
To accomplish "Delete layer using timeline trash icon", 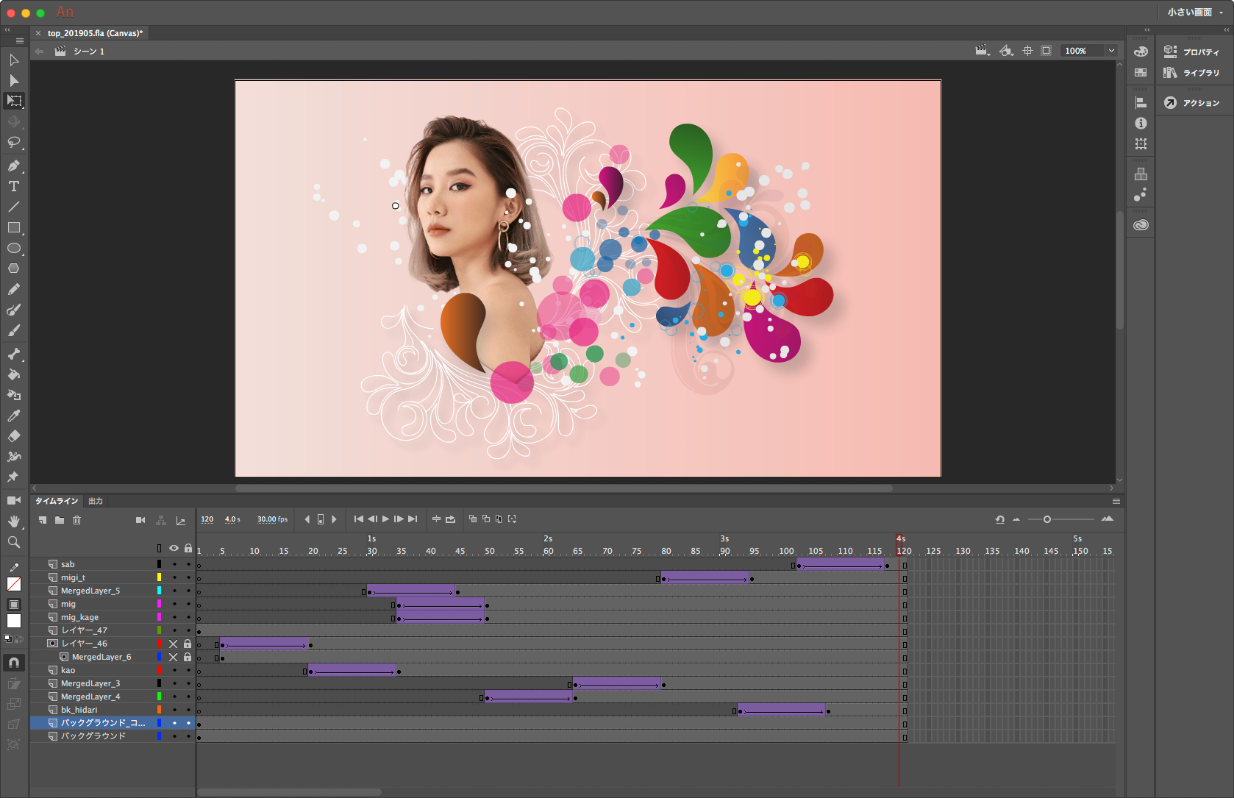I will 77,520.
